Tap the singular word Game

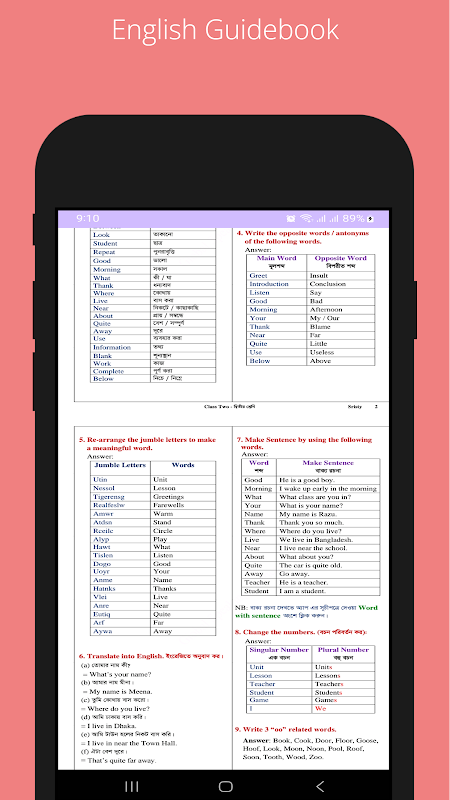[259, 700]
